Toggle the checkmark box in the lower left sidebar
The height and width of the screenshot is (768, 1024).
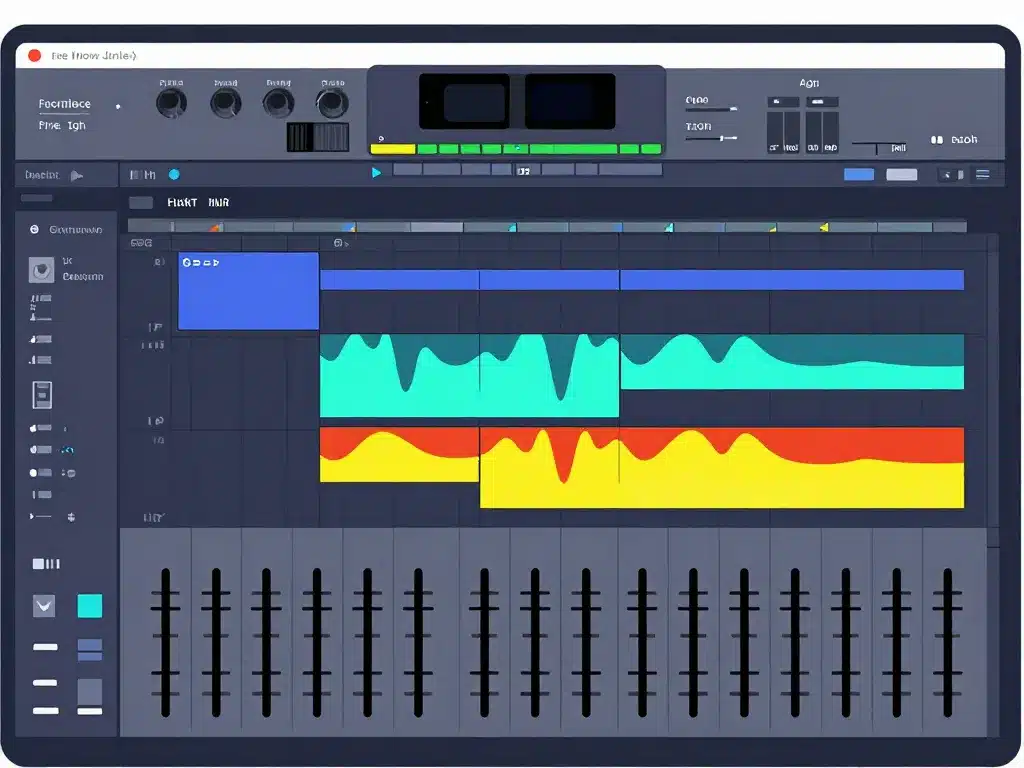pos(44,606)
